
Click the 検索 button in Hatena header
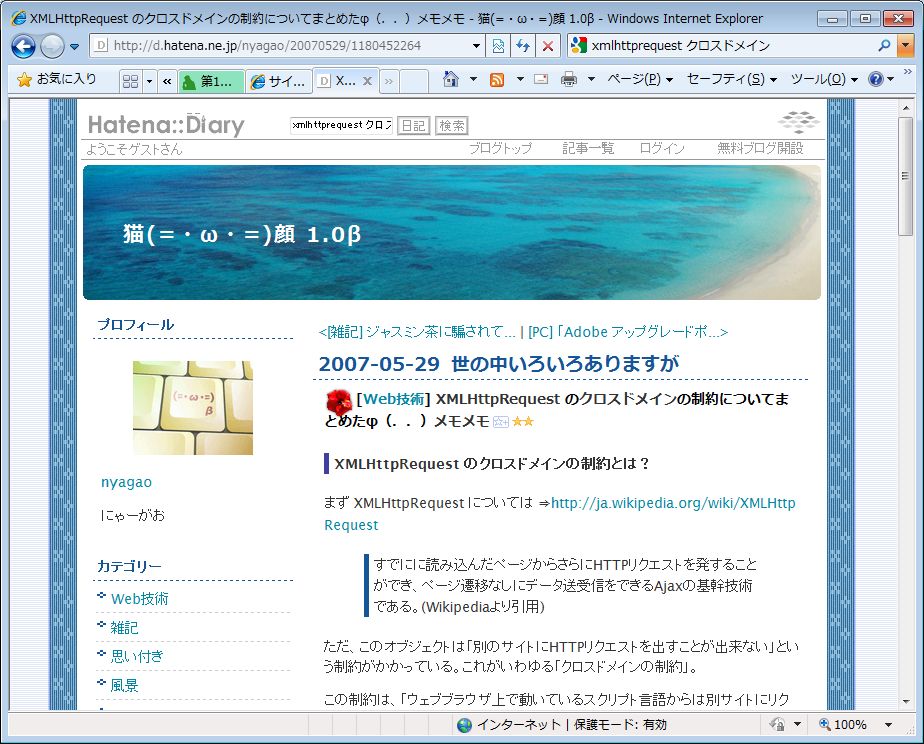coord(452,125)
